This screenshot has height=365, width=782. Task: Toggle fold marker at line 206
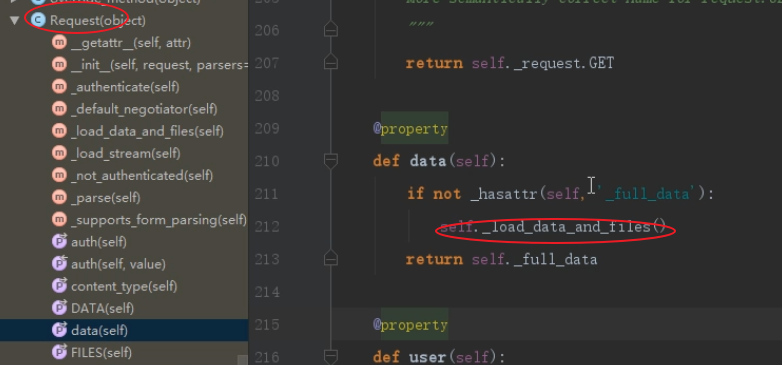pyautogui.click(x=330, y=30)
